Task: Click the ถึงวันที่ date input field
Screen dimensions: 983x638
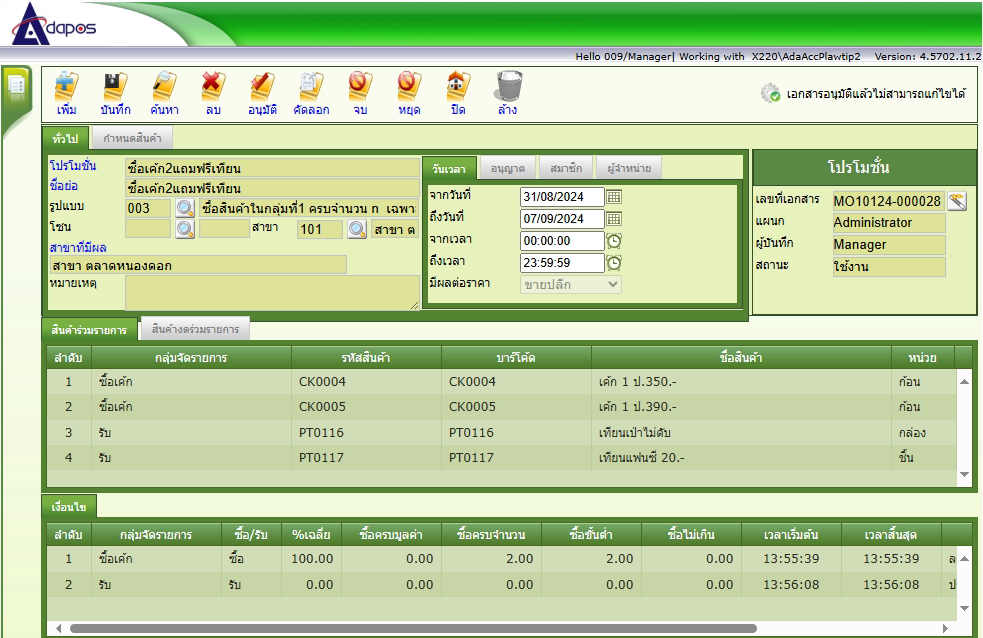Action: tap(562, 219)
